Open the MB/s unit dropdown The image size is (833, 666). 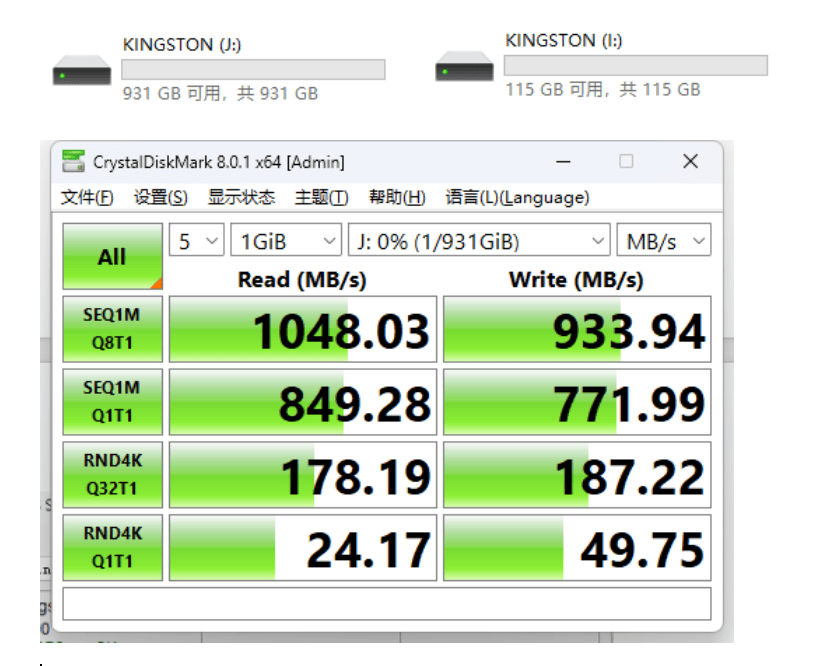point(664,240)
